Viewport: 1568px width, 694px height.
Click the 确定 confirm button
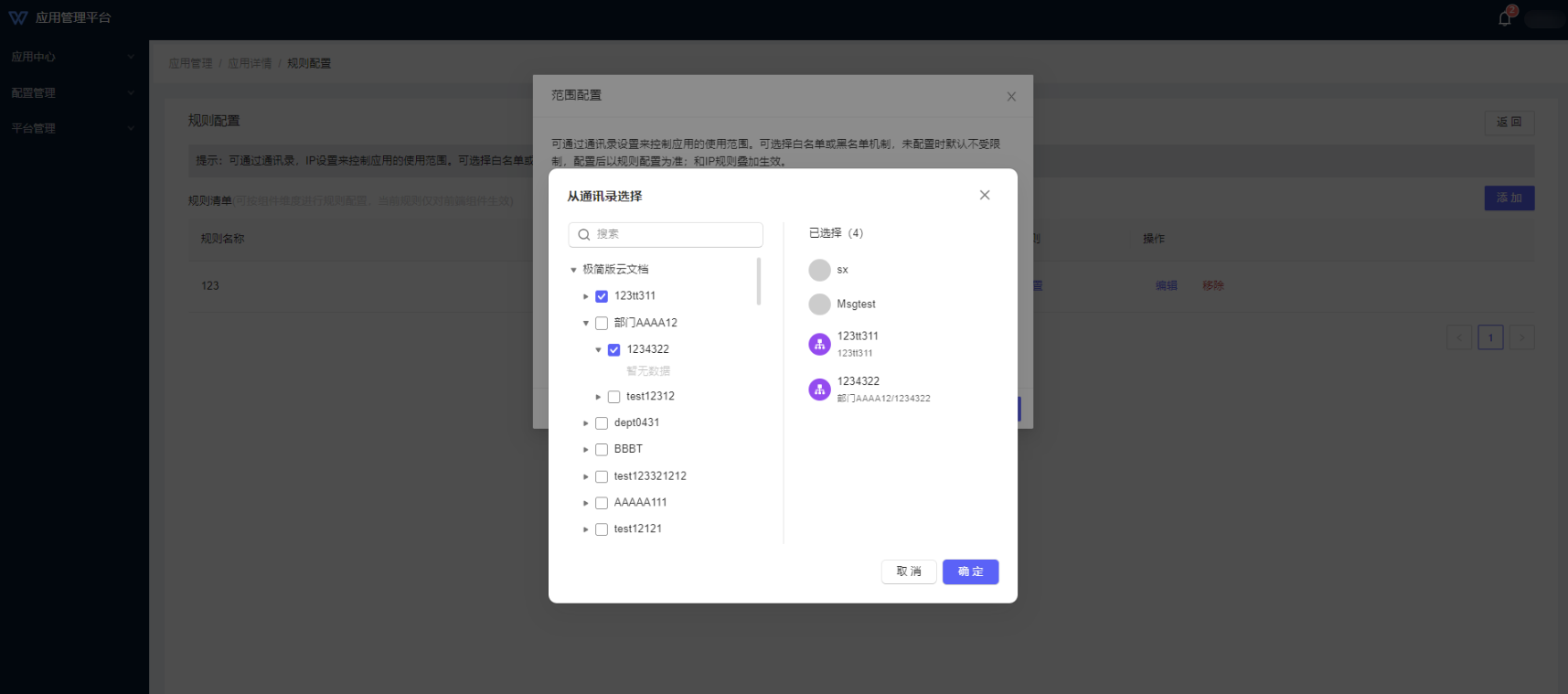click(970, 571)
